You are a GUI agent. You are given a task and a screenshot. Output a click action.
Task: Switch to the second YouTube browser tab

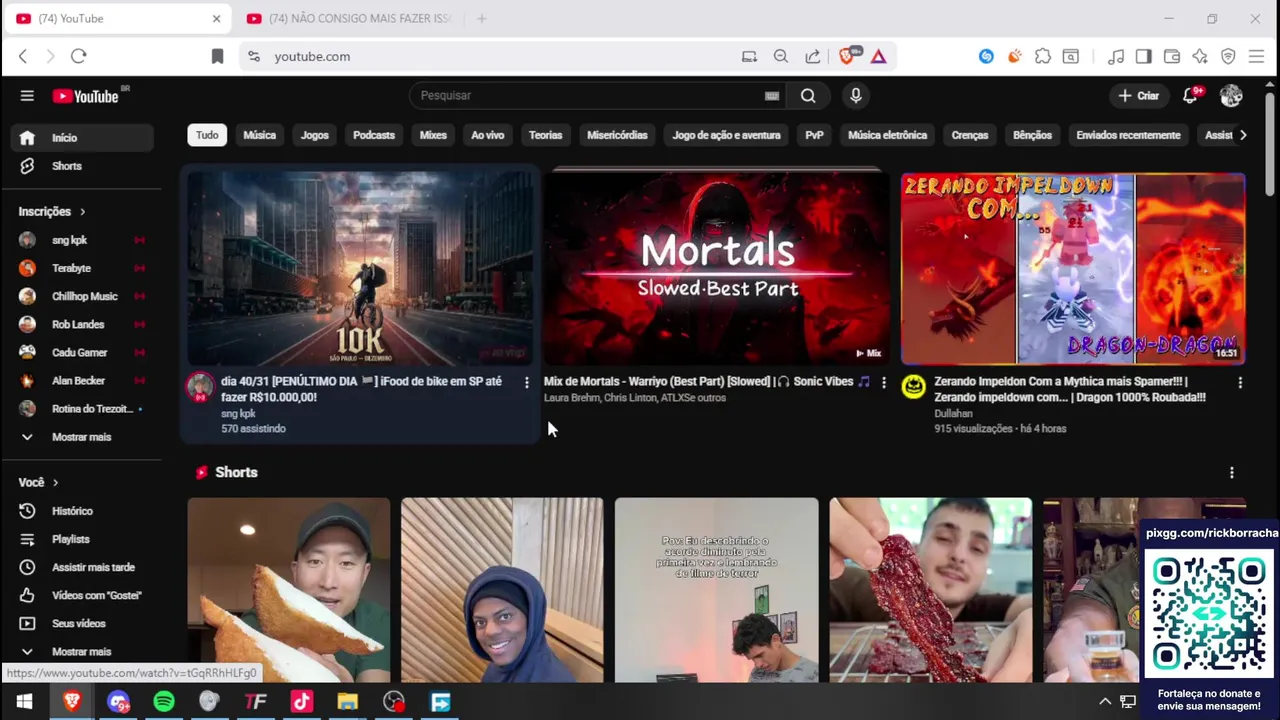[x=352, y=19]
